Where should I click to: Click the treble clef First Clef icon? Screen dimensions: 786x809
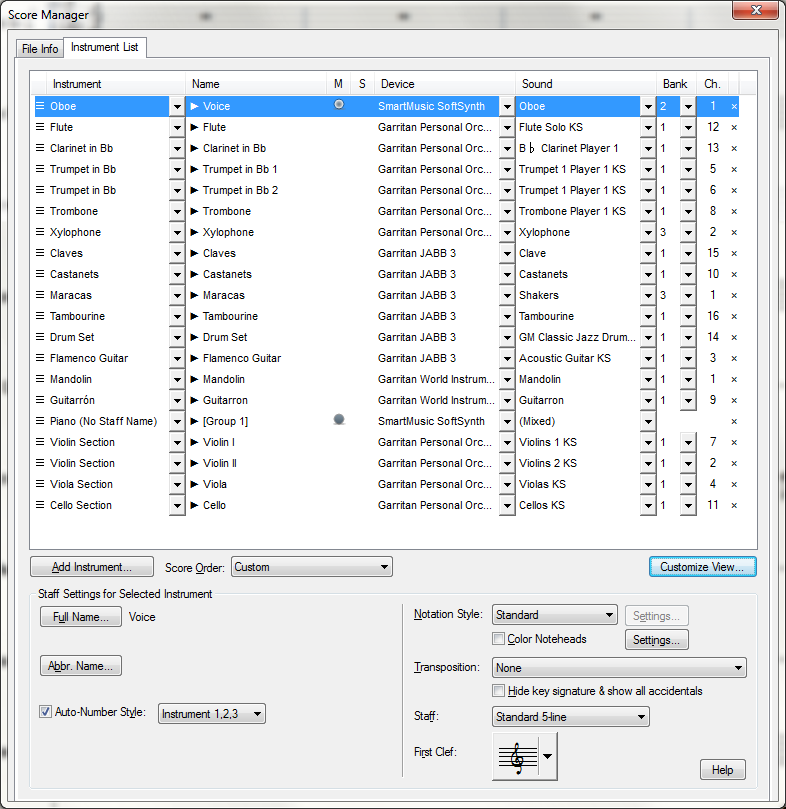coord(517,757)
